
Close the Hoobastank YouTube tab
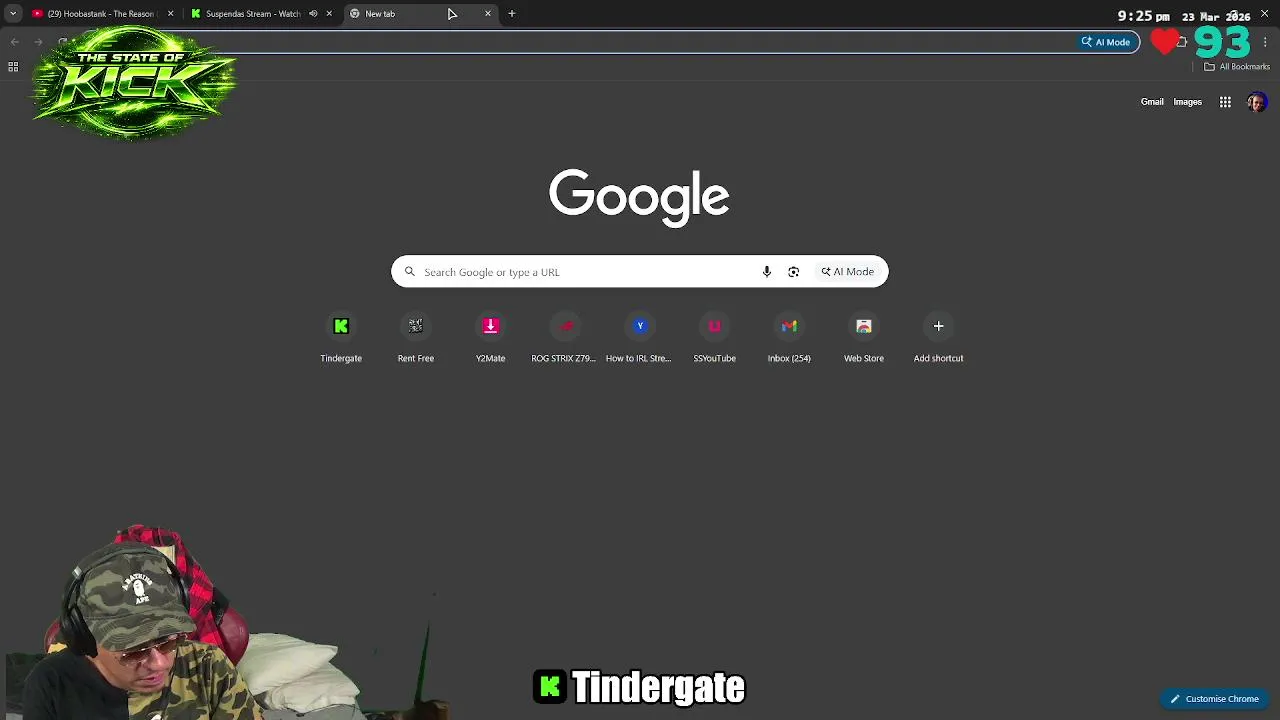coord(170,14)
